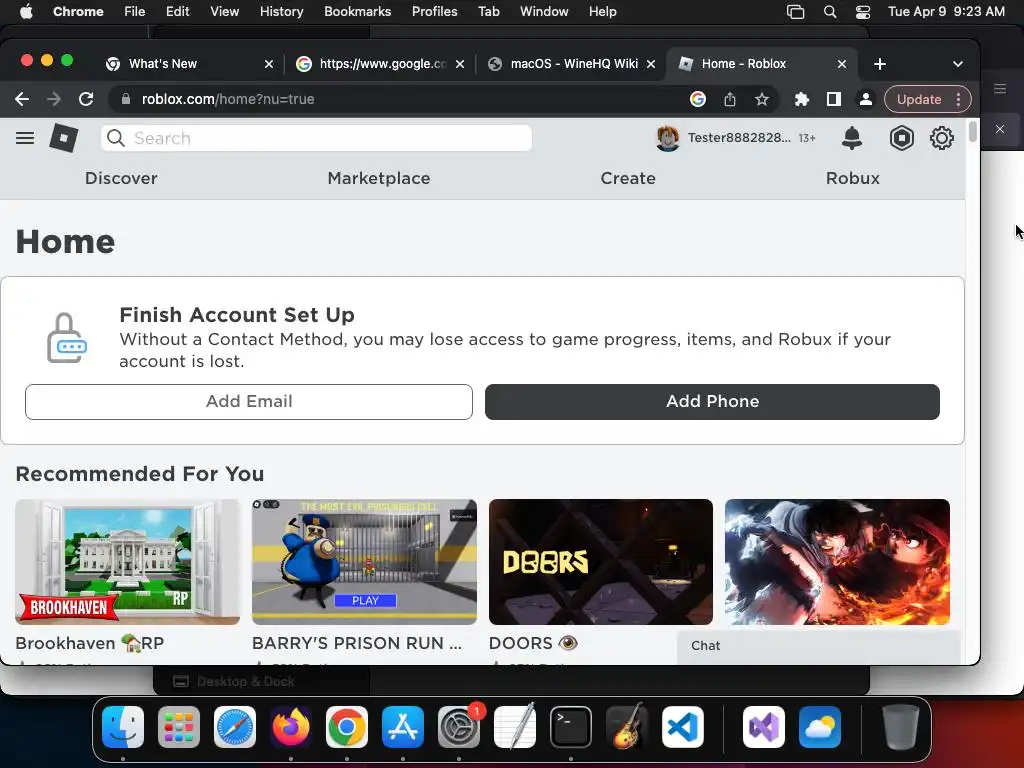1024x768 pixels.
Task: Open the Create page
Action: pyautogui.click(x=628, y=178)
